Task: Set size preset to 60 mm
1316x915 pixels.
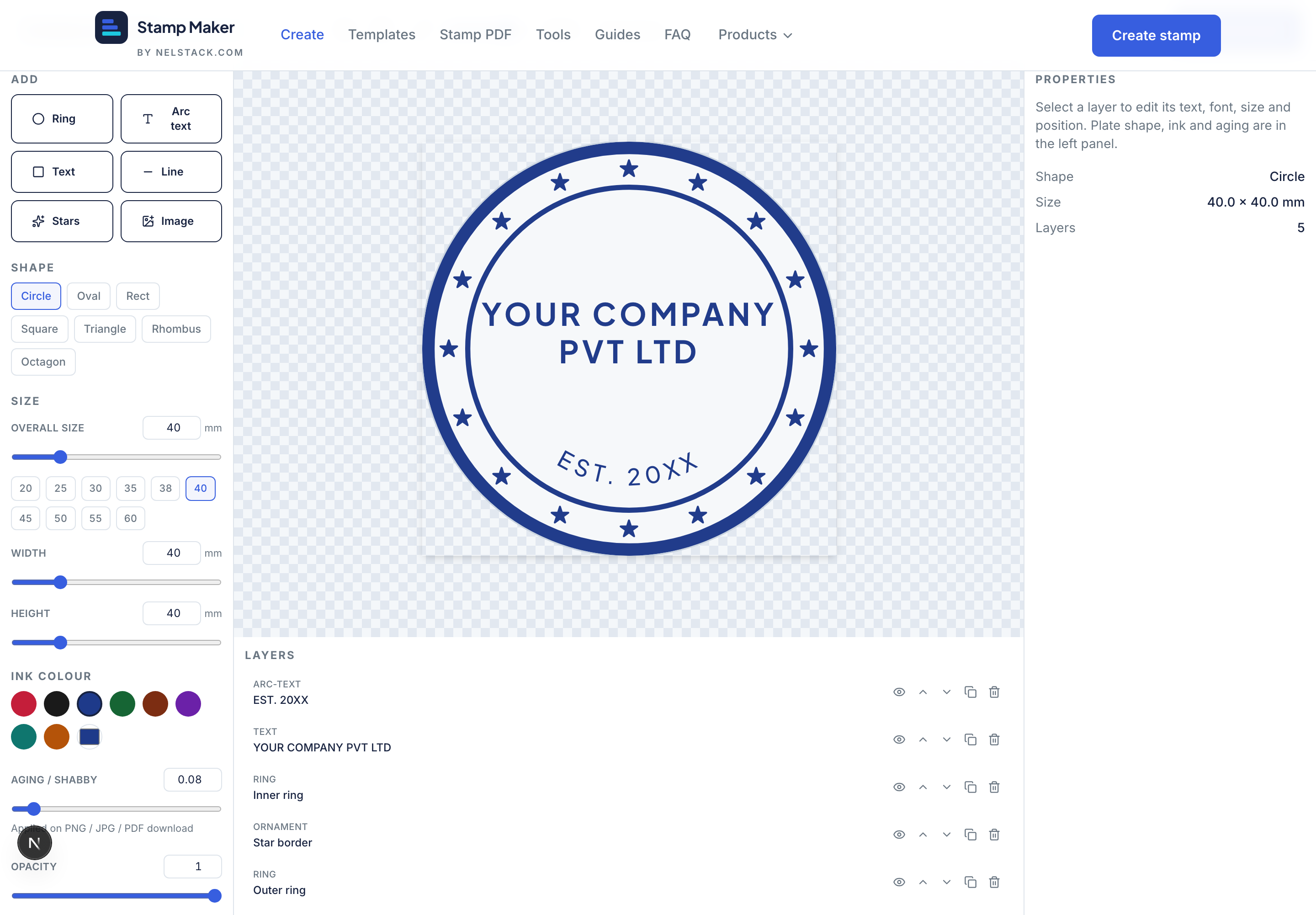Action: point(130,518)
